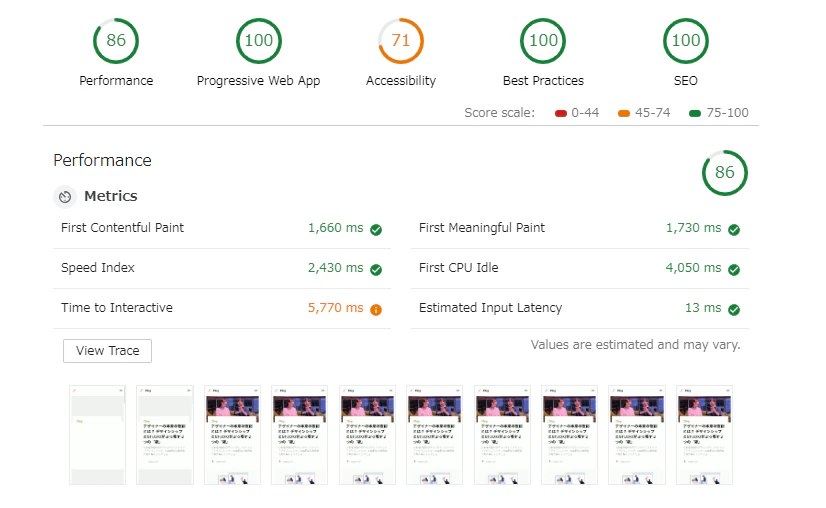Open the last filmstrip thumbnail on the right
Viewport: 826px width, 508px height.
[704, 435]
